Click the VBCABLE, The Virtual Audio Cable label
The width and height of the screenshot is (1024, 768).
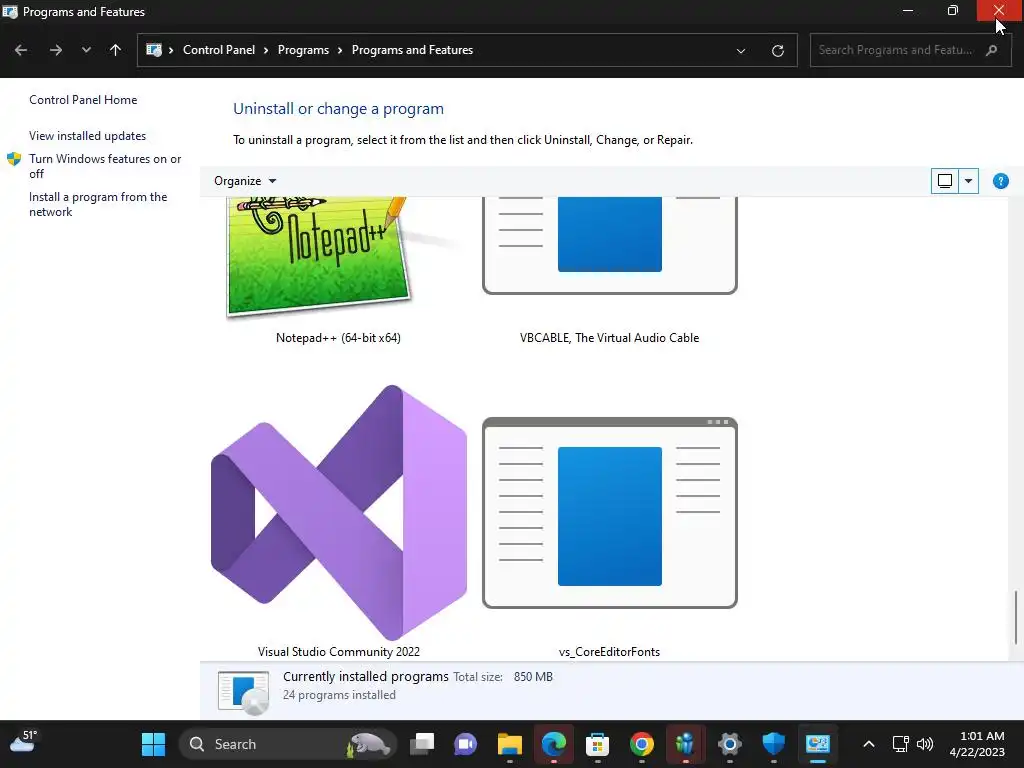pos(609,338)
